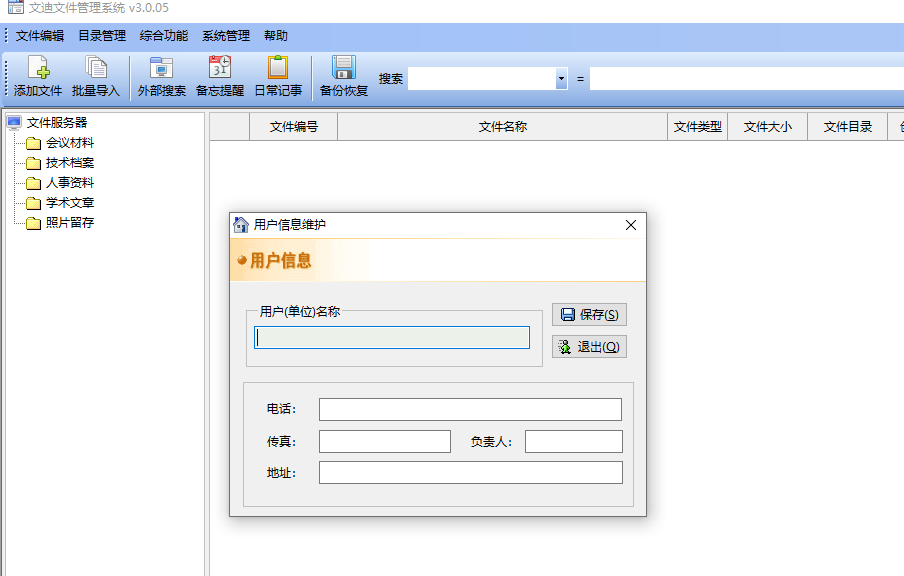Image resolution: width=904 pixels, height=576 pixels.
Task: Launch the 外部搜索 toolbar icon
Action: click(161, 67)
